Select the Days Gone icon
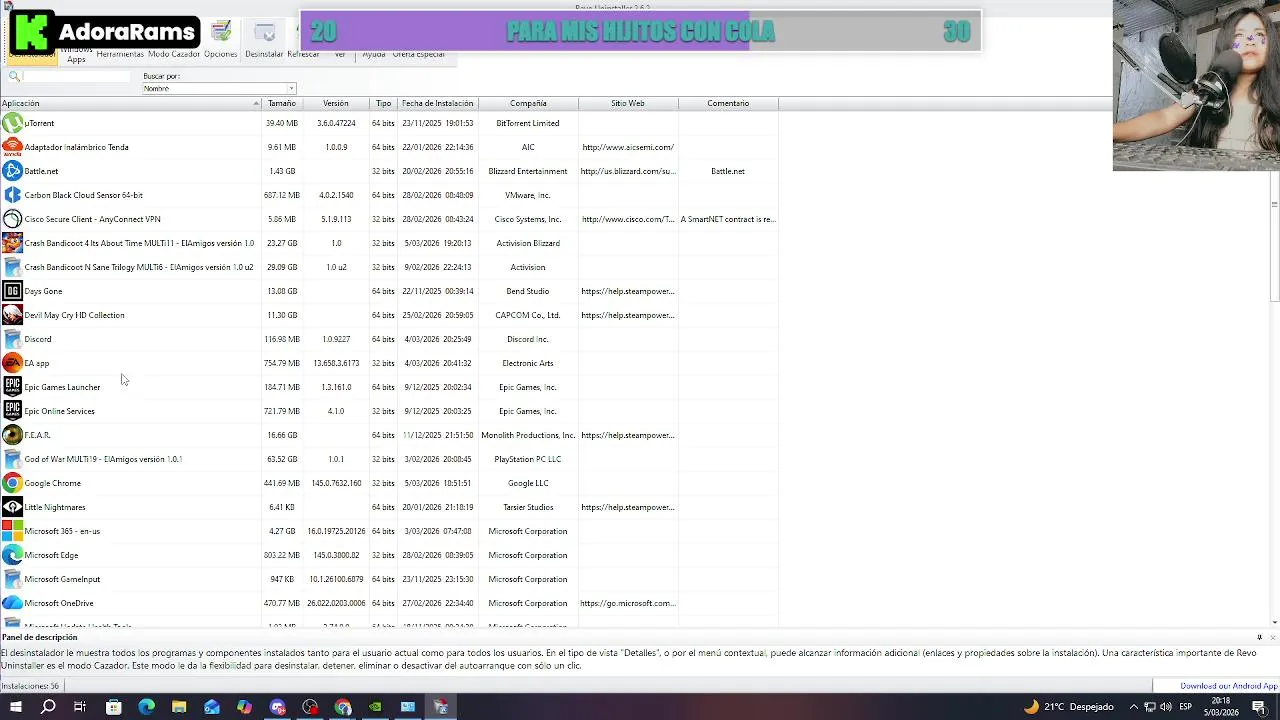The image size is (1280, 720). (x=12, y=291)
